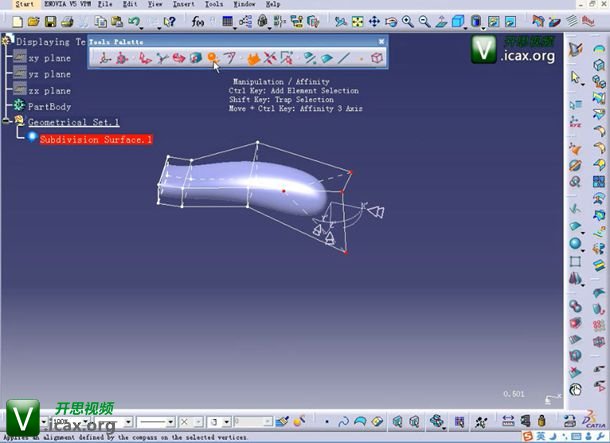Viewport: 610px width, 443px height.
Task: Close the Tools Palette panel
Action: click(381, 41)
